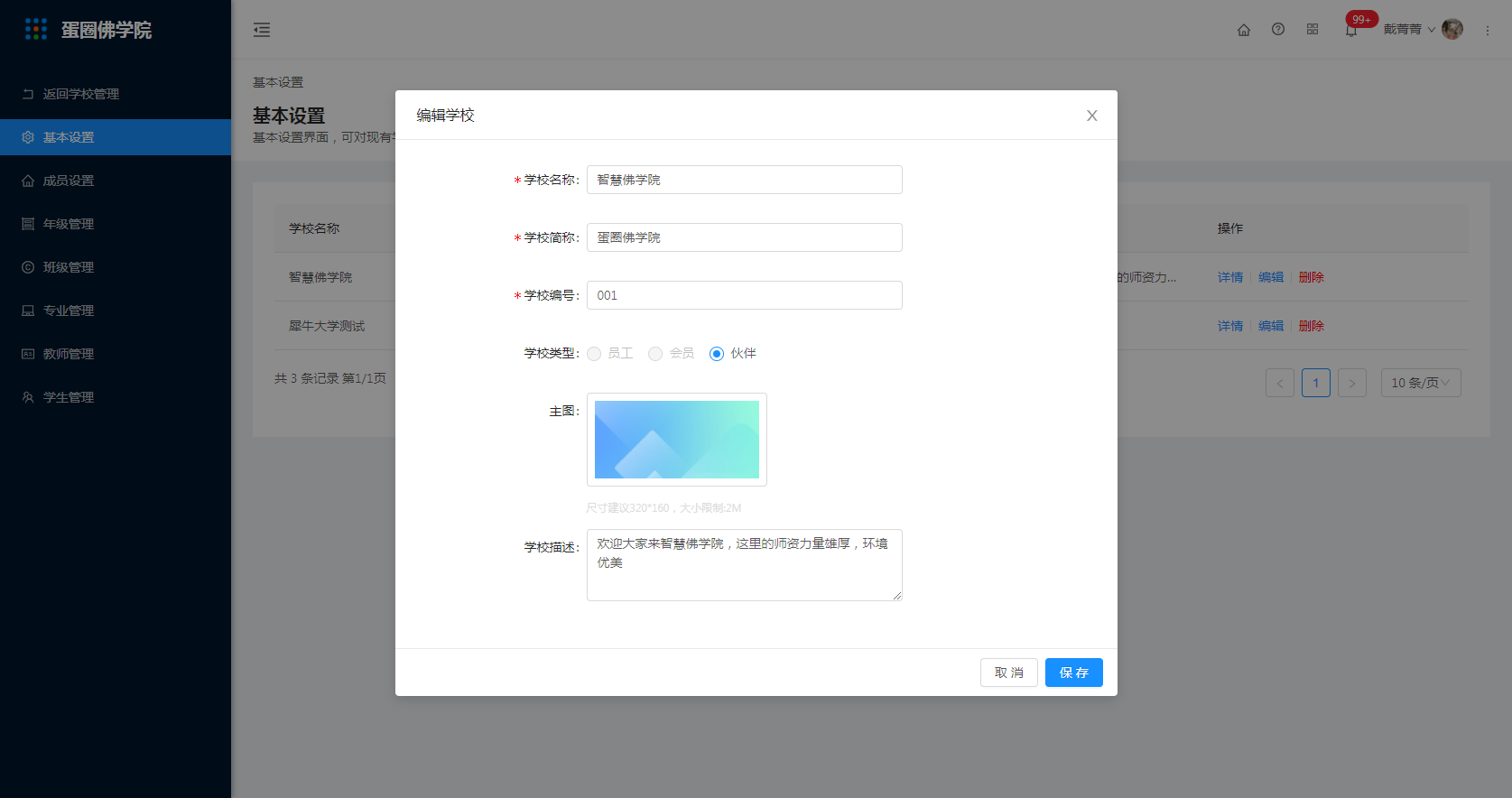Click 编辑 for 犀牛大学测试 row
The height and width of the screenshot is (798, 1512).
(x=1271, y=326)
